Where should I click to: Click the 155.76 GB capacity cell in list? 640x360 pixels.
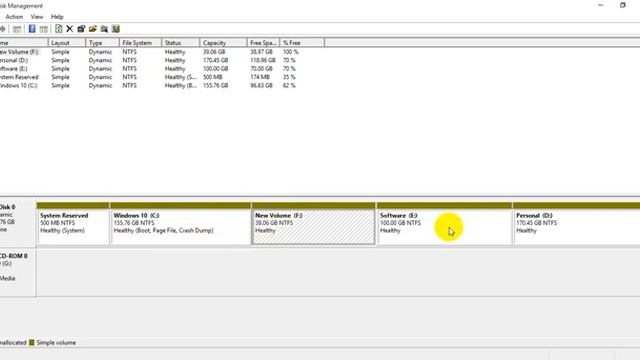click(x=216, y=85)
